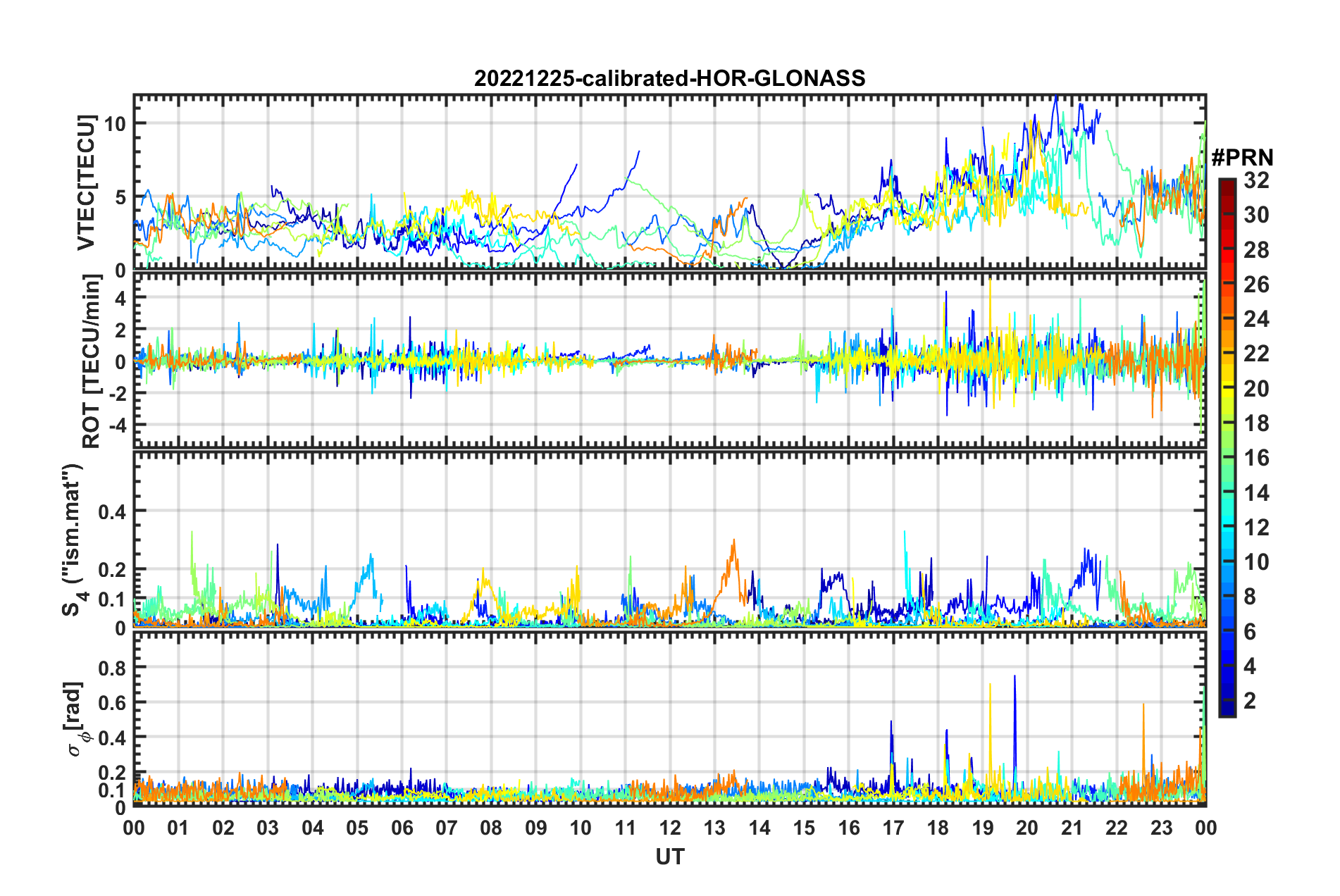Click the #PRN colorbar title
This screenshot has width=1340, height=896.
coord(1242,158)
